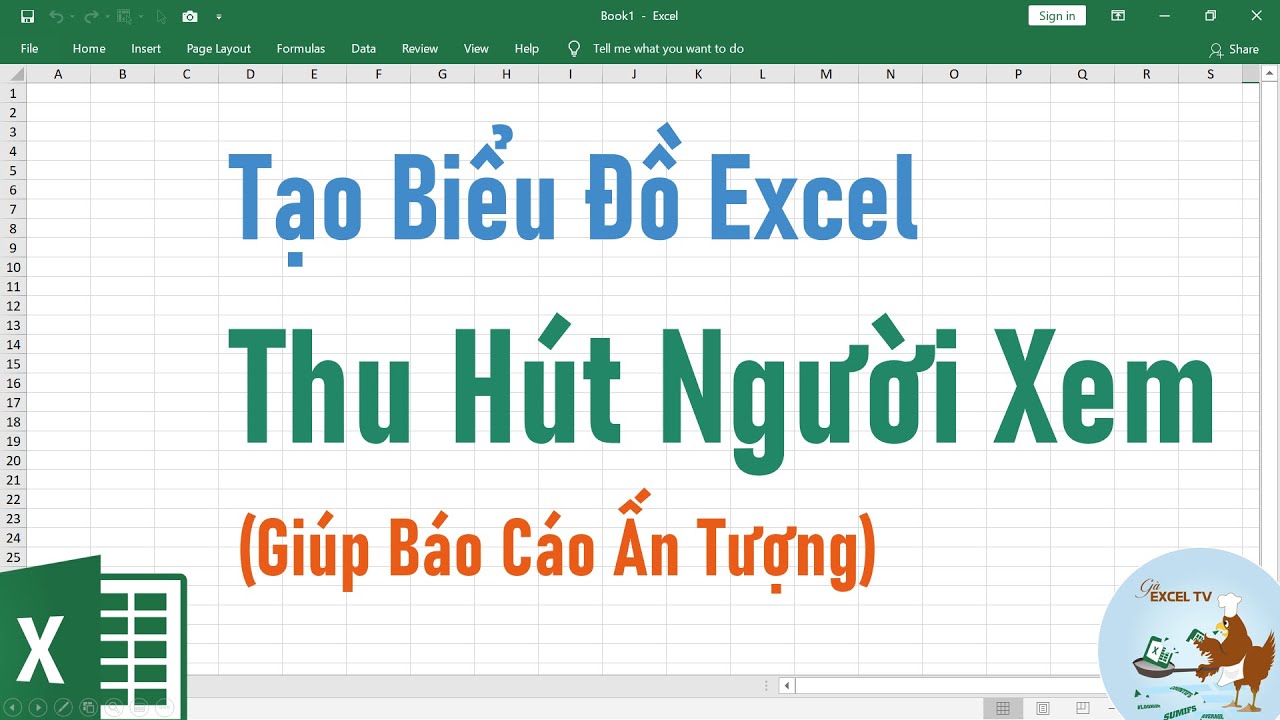
Task: Click the Book1 - Excel title text
Action: [639, 16]
